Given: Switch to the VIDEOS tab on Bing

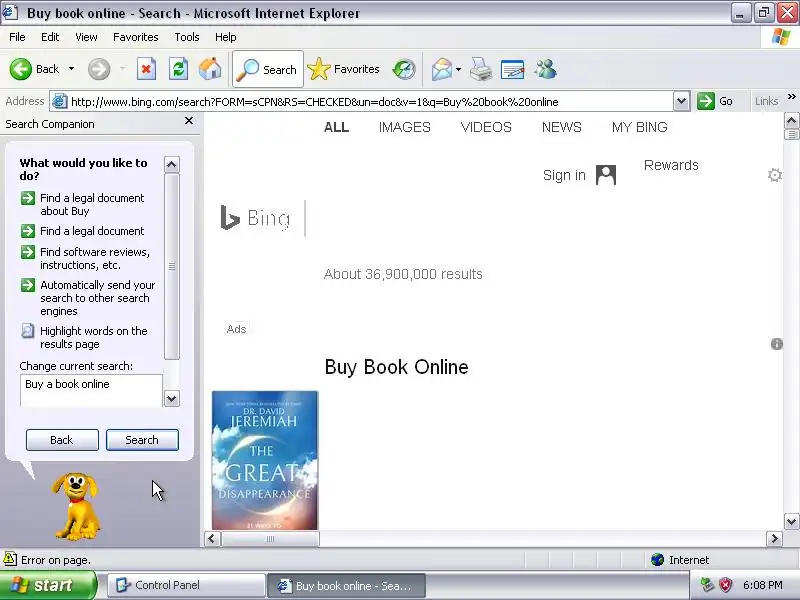Looking at the screenshot, I should 486,127.
